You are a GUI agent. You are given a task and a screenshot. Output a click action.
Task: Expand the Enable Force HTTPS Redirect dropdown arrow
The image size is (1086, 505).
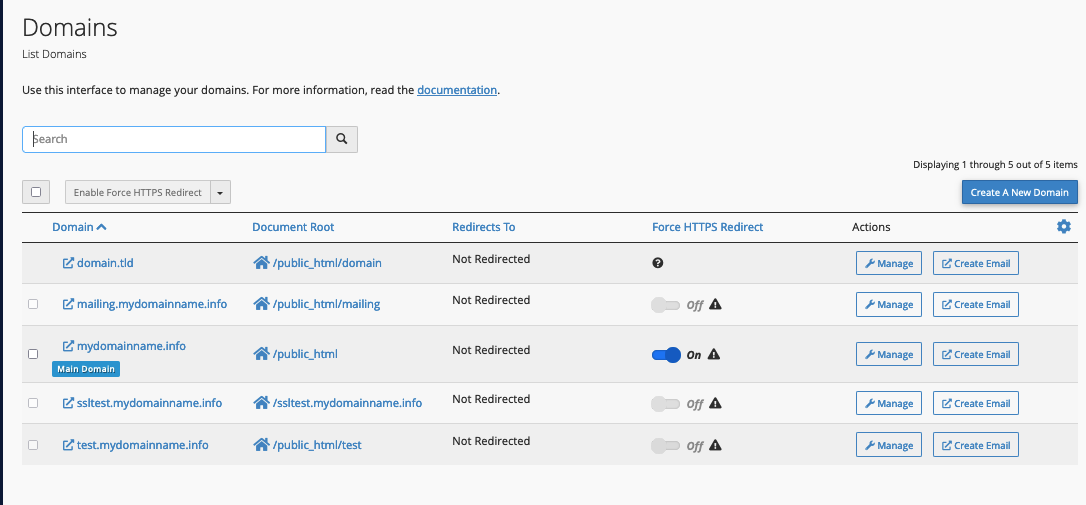(221, 192)
